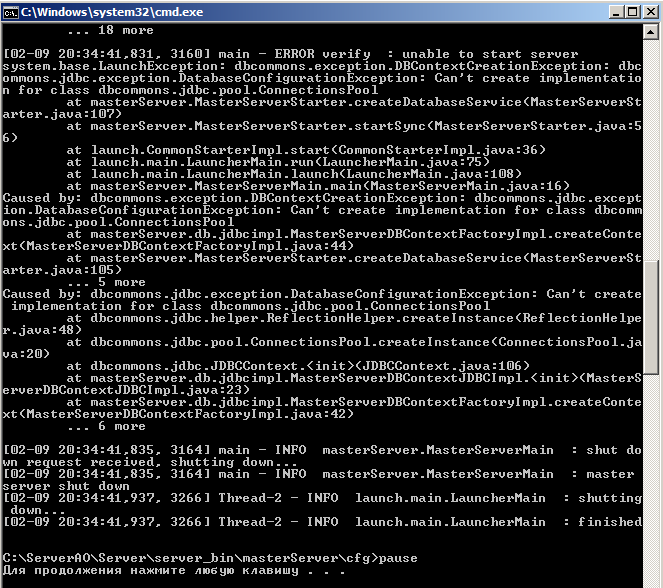
Task: Click "ReflectionHelper.createInstance" stack trace line
Action: coord(354,318)
